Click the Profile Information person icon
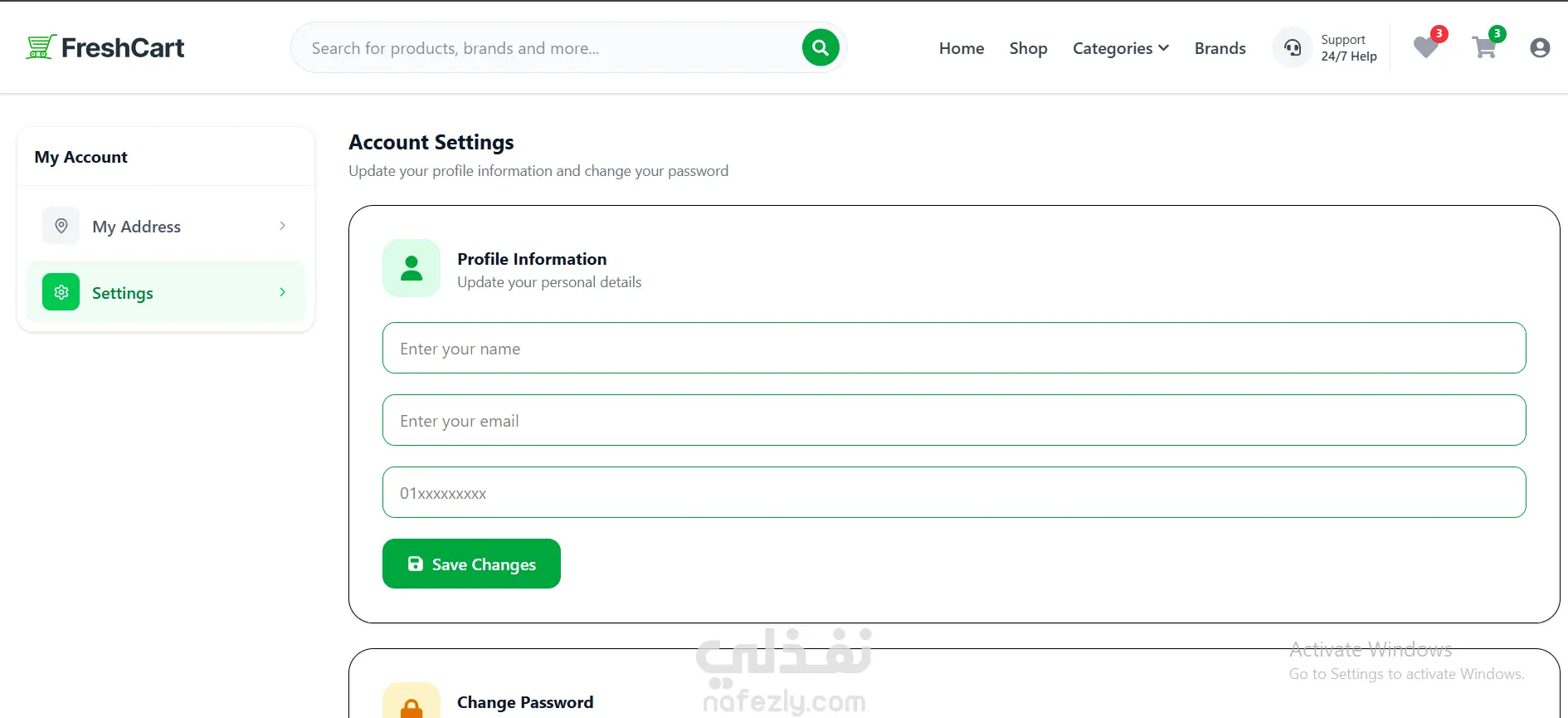1568x718 pixels. tap(411, 268)
